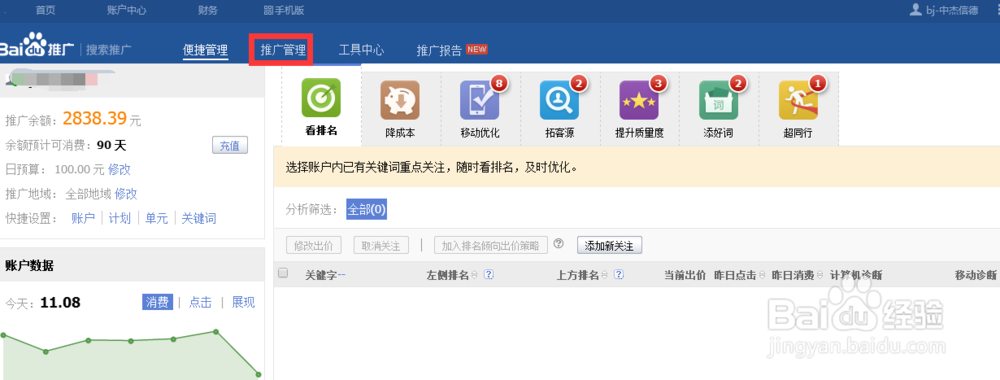Show 展现 data in account chart

243,302
